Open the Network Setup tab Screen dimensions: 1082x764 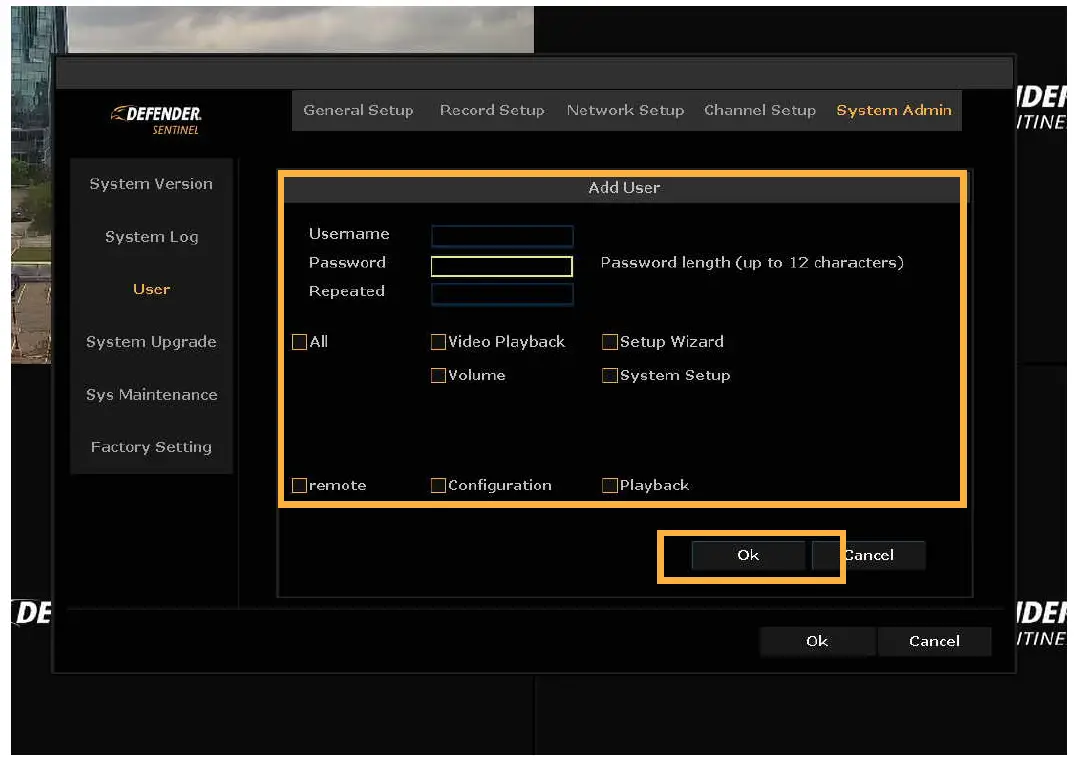[625, 110]
